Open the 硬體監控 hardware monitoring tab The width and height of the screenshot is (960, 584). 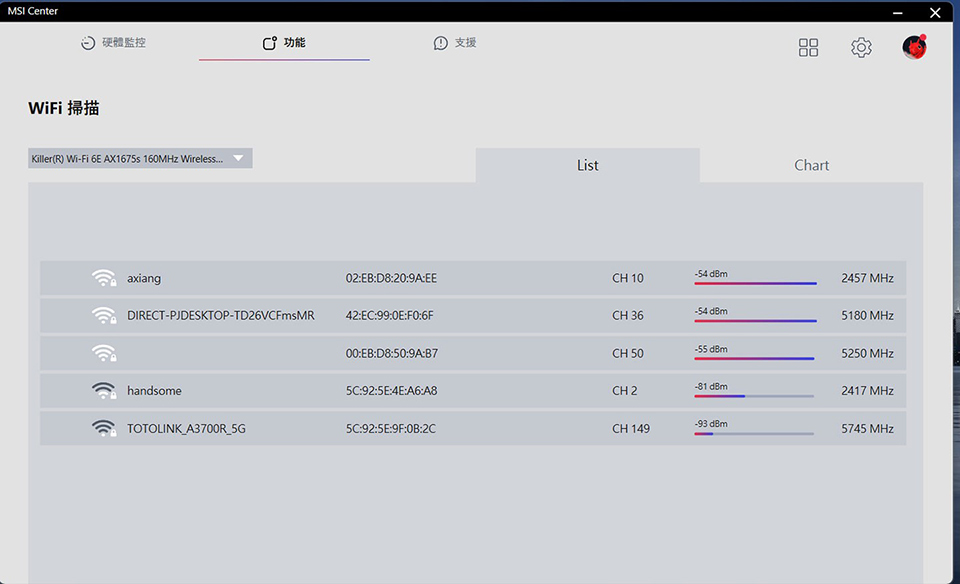click(x=113, y=42)
